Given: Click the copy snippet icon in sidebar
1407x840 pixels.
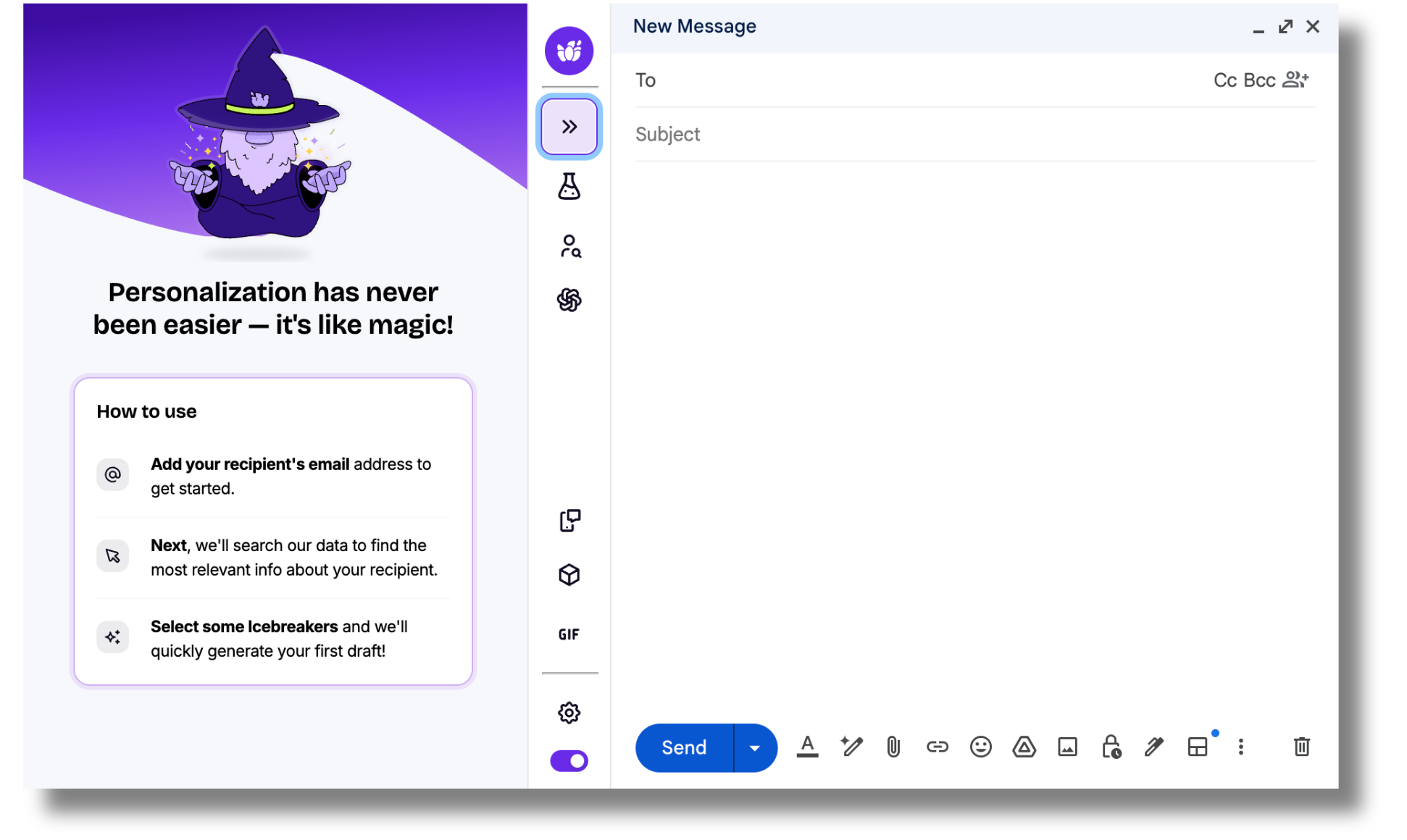Looking at the screenshot, I should point(569,520).
